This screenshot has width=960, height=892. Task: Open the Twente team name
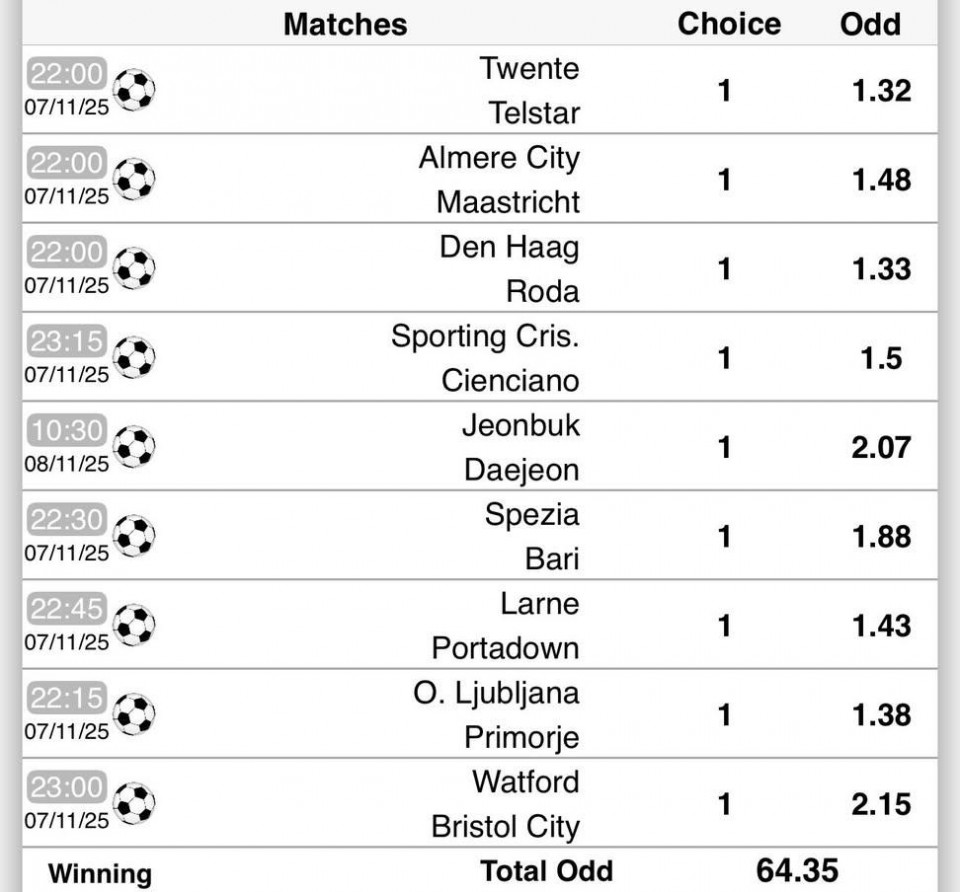529,68
